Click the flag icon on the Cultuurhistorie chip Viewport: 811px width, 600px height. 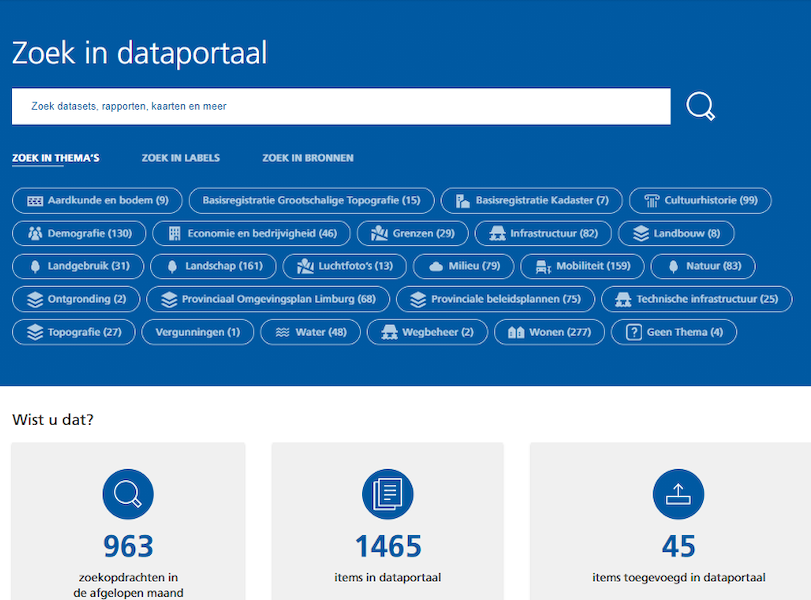coord(651,200)
